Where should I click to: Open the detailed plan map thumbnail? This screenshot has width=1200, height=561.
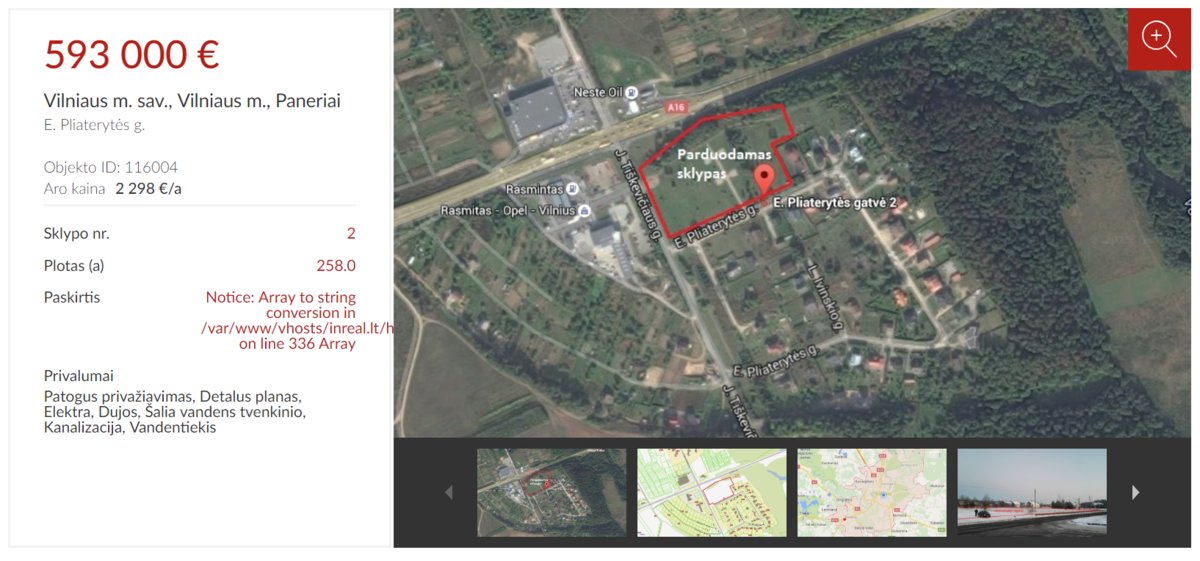(x=711, y=492)
